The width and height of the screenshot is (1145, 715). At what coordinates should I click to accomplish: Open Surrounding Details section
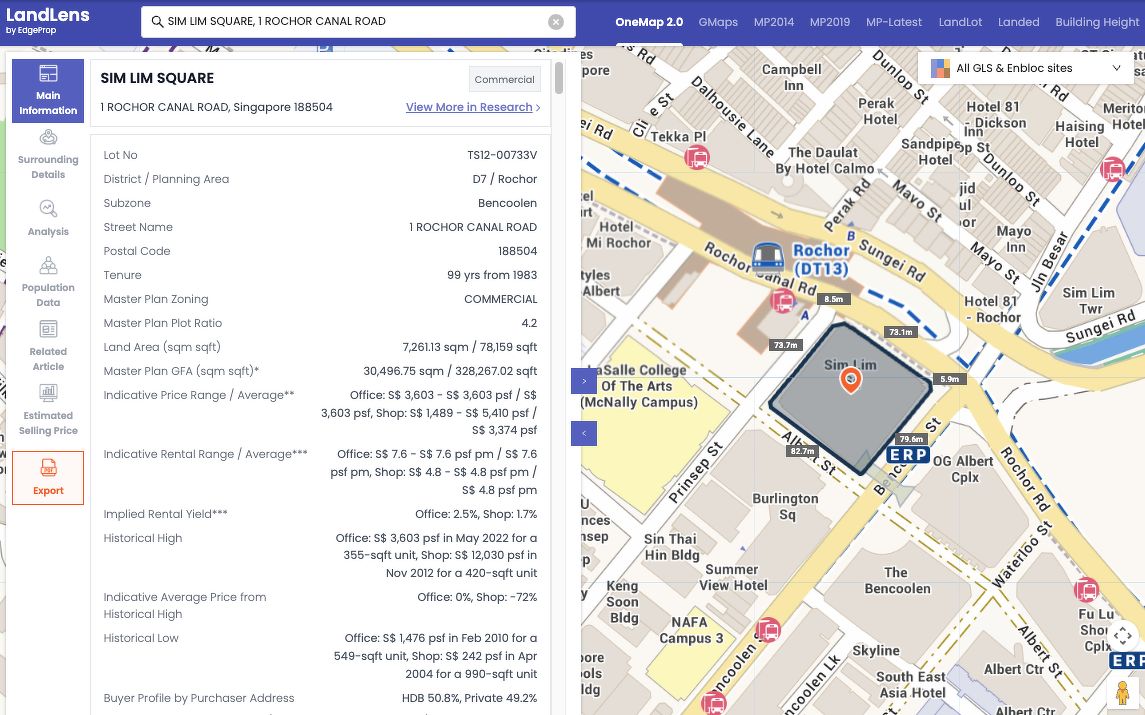point(48,155)
